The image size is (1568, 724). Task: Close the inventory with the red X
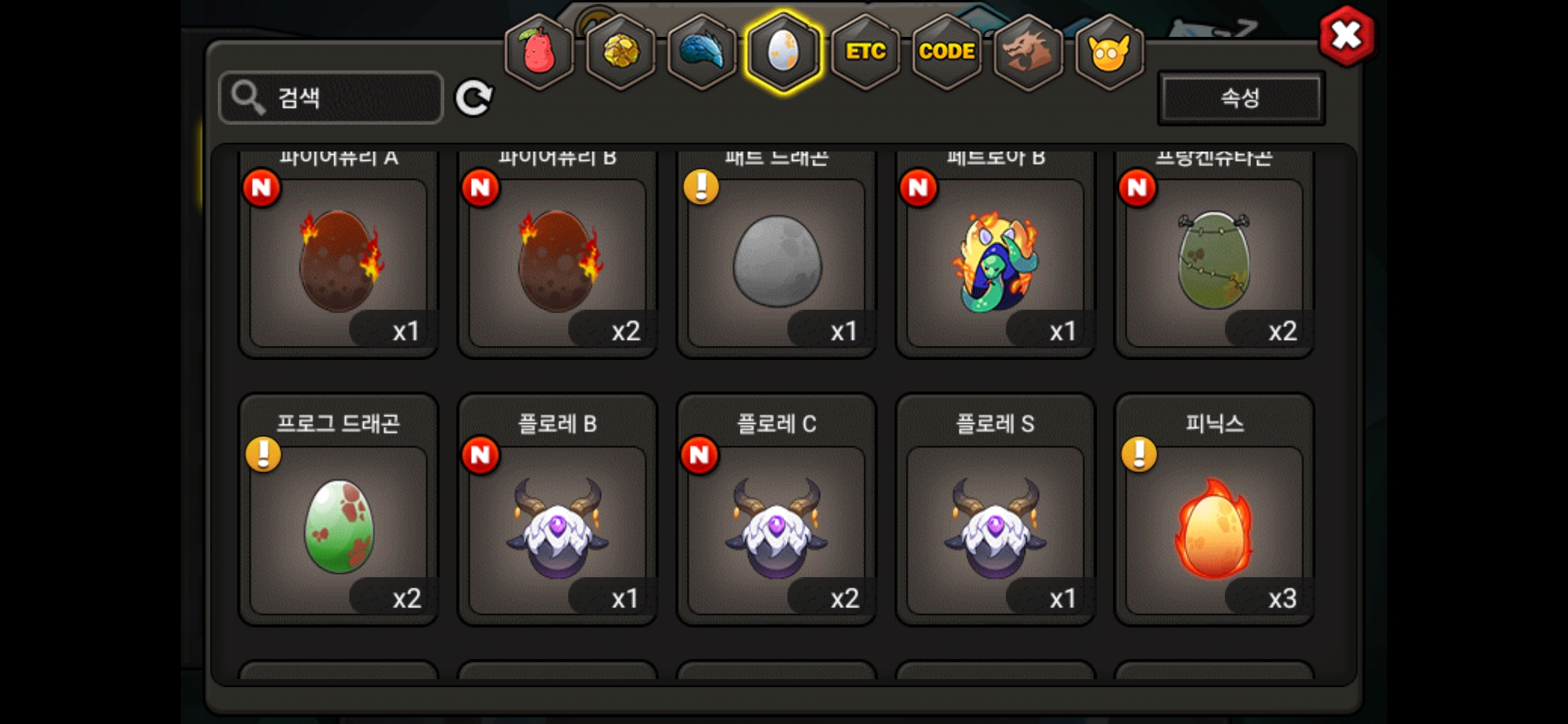[1346, 36]
